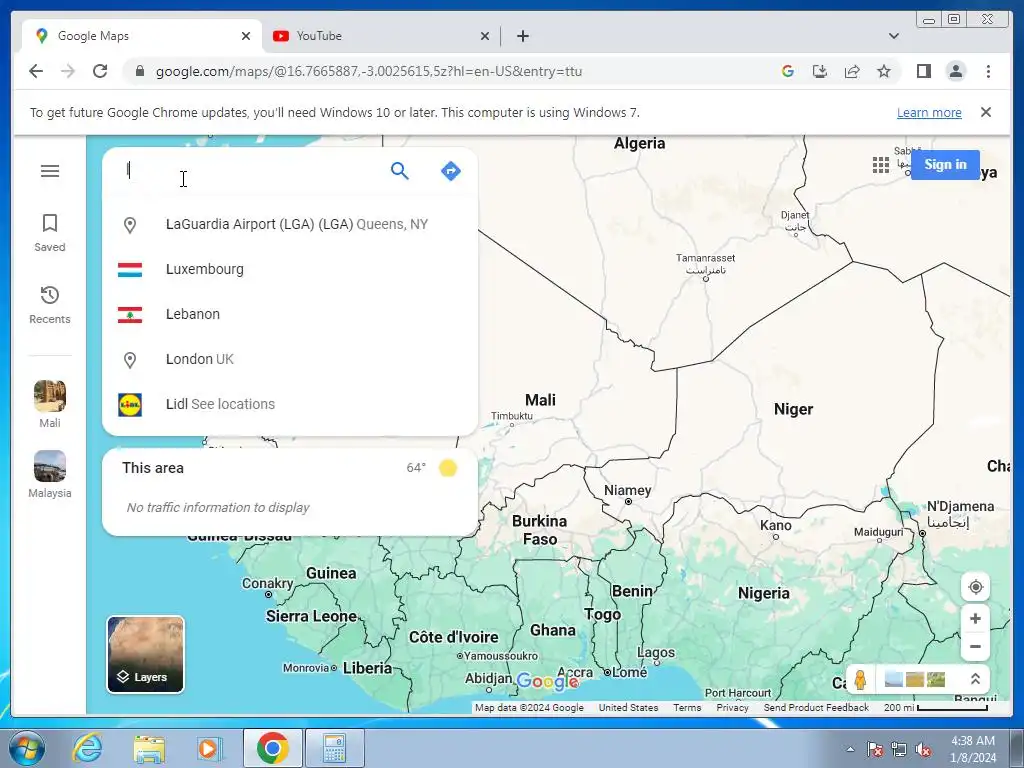Toggle the map scale units
The height and width of the screenshot is (768, 1024).
point(936,707)
